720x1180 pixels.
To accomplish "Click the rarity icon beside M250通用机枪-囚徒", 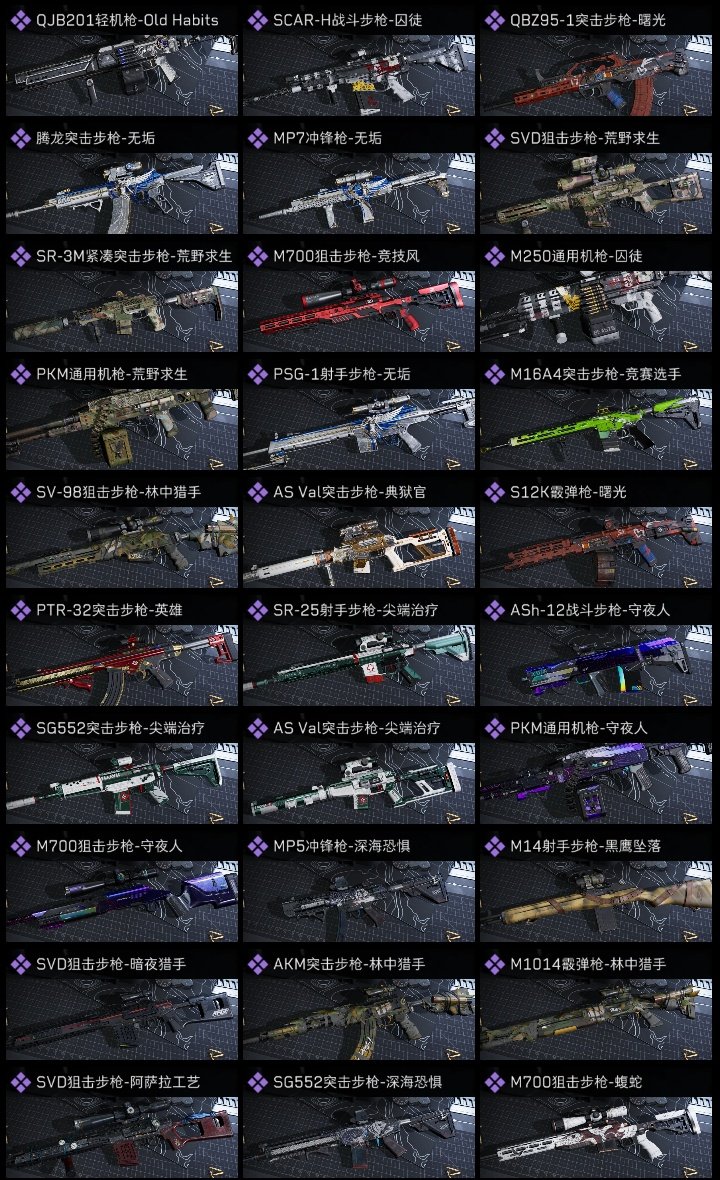I will coord(494,257).
